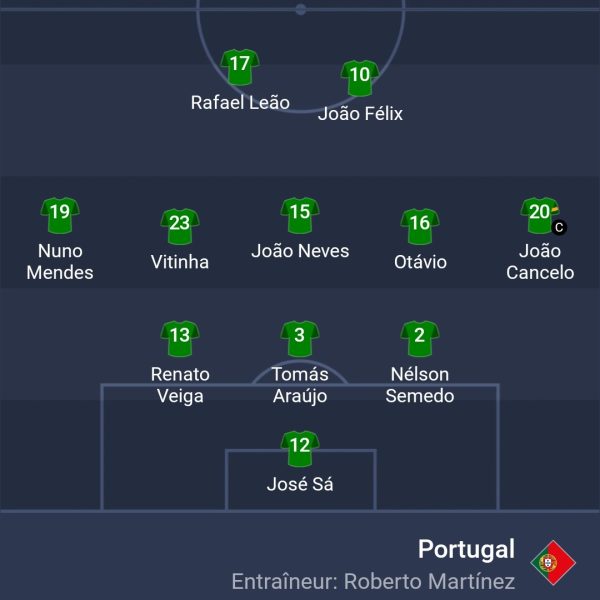Select Renato Veiga's number 13 shirt
600x600 pixels.
tap(180, 337)
